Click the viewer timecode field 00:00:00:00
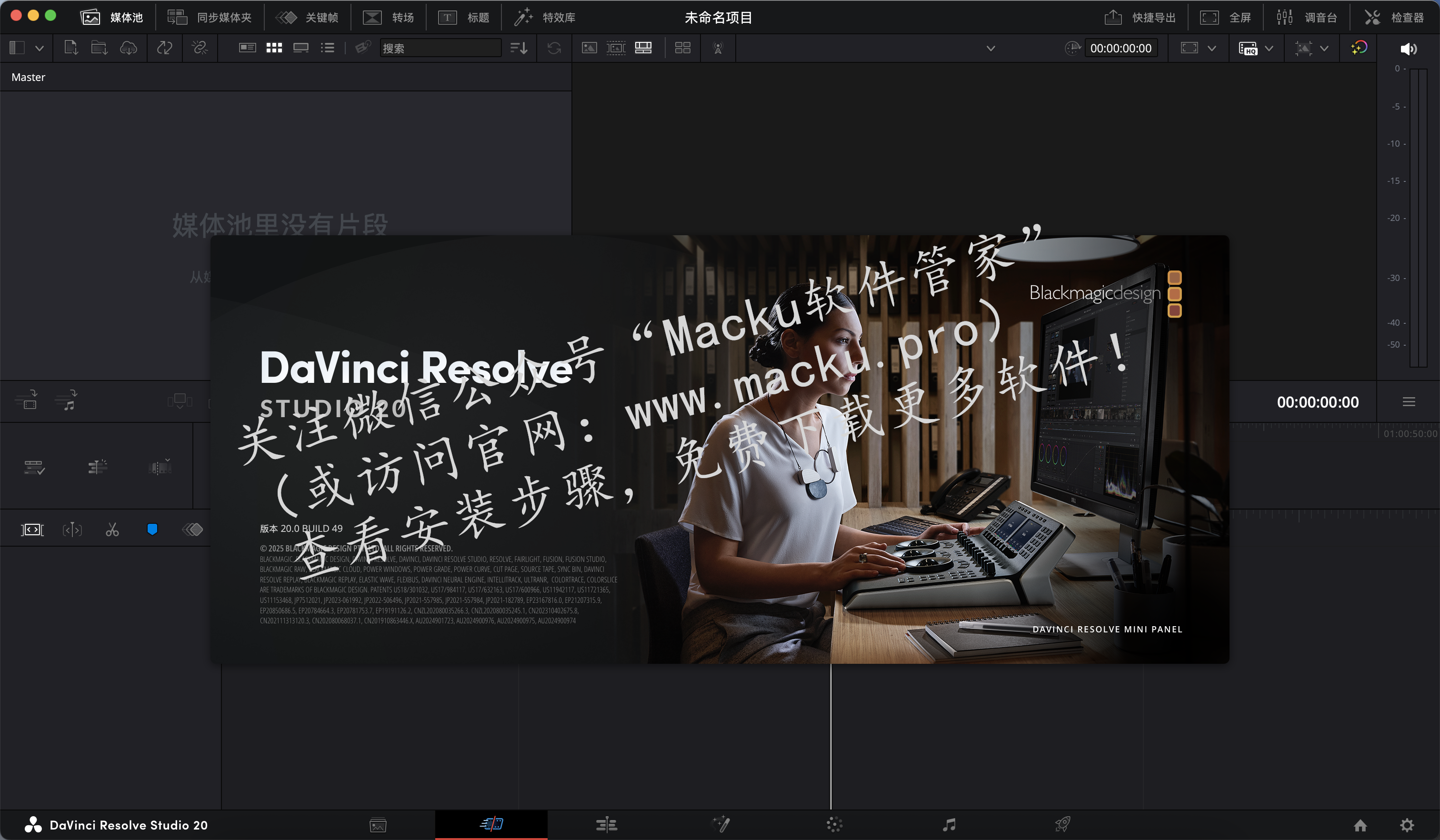 point(1120,48)
